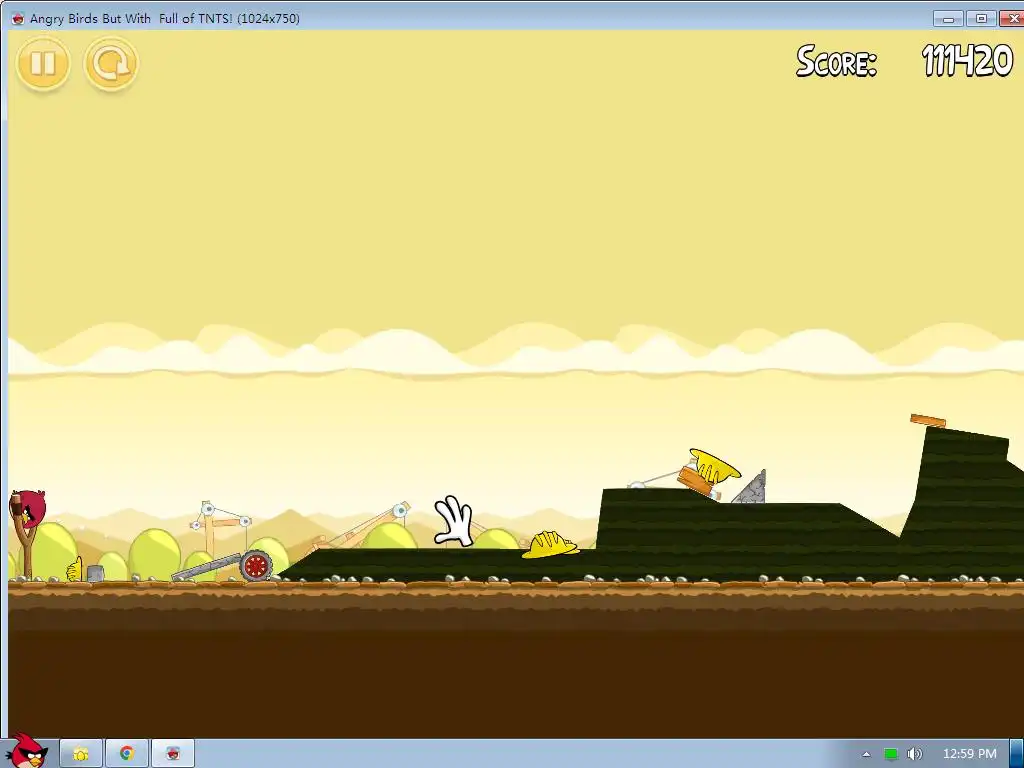The height and width of the screenshot is (768, 1024).
Task: Restart the level using the circular arrow
Action: (111, 63)
